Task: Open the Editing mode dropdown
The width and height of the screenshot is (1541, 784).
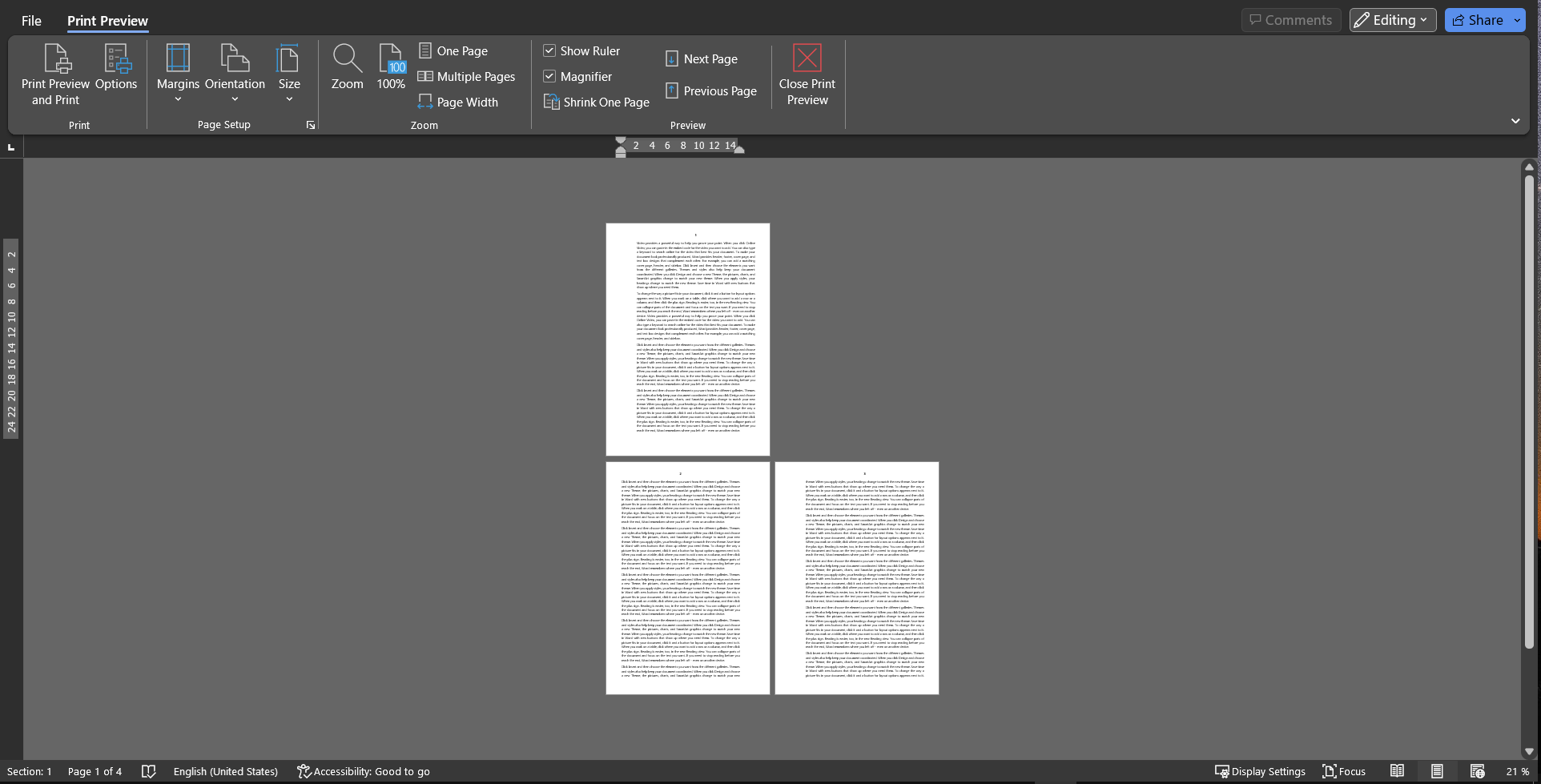Action: 1392,20
